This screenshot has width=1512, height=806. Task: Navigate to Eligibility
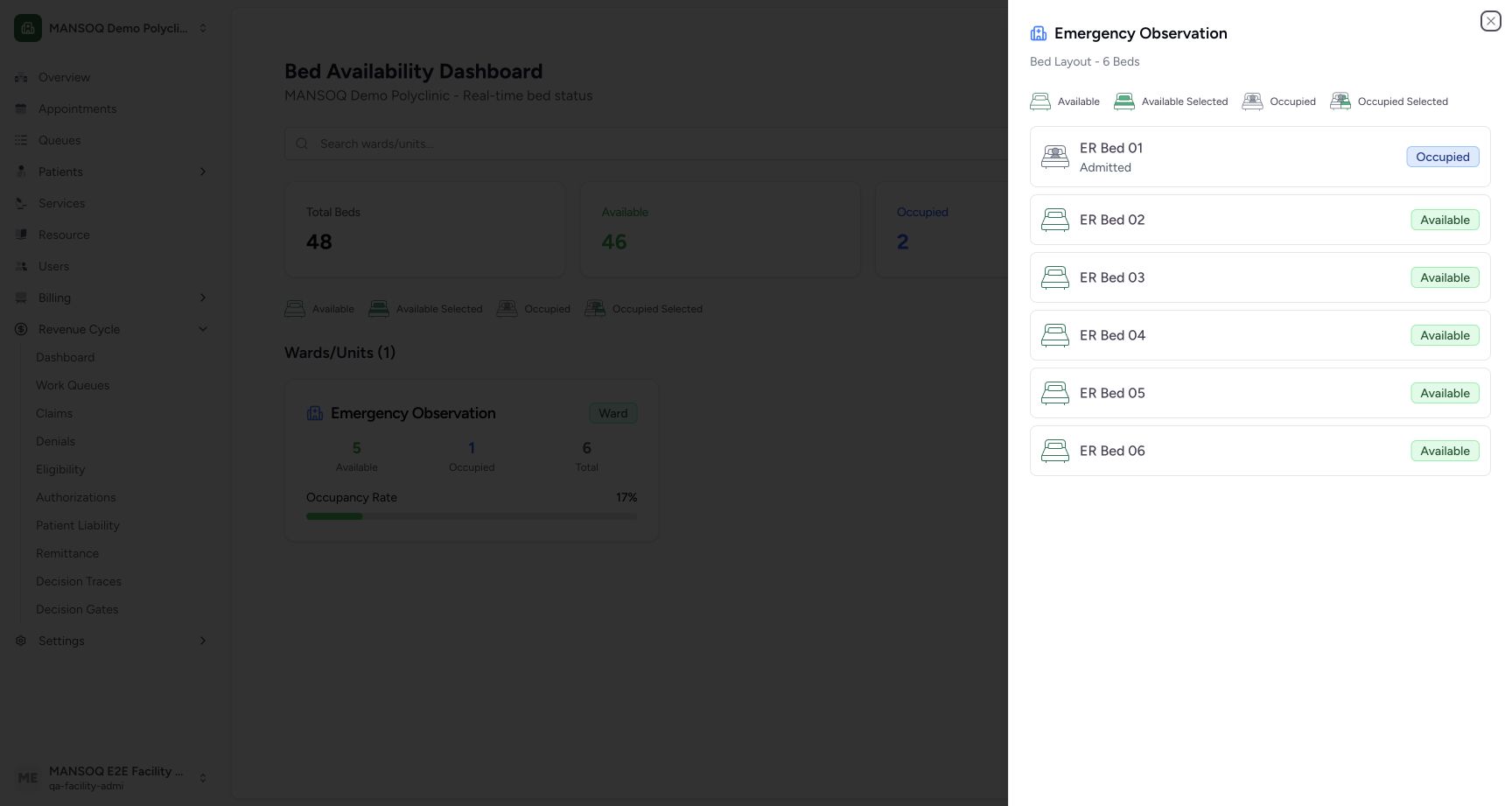tap(60, 469)
